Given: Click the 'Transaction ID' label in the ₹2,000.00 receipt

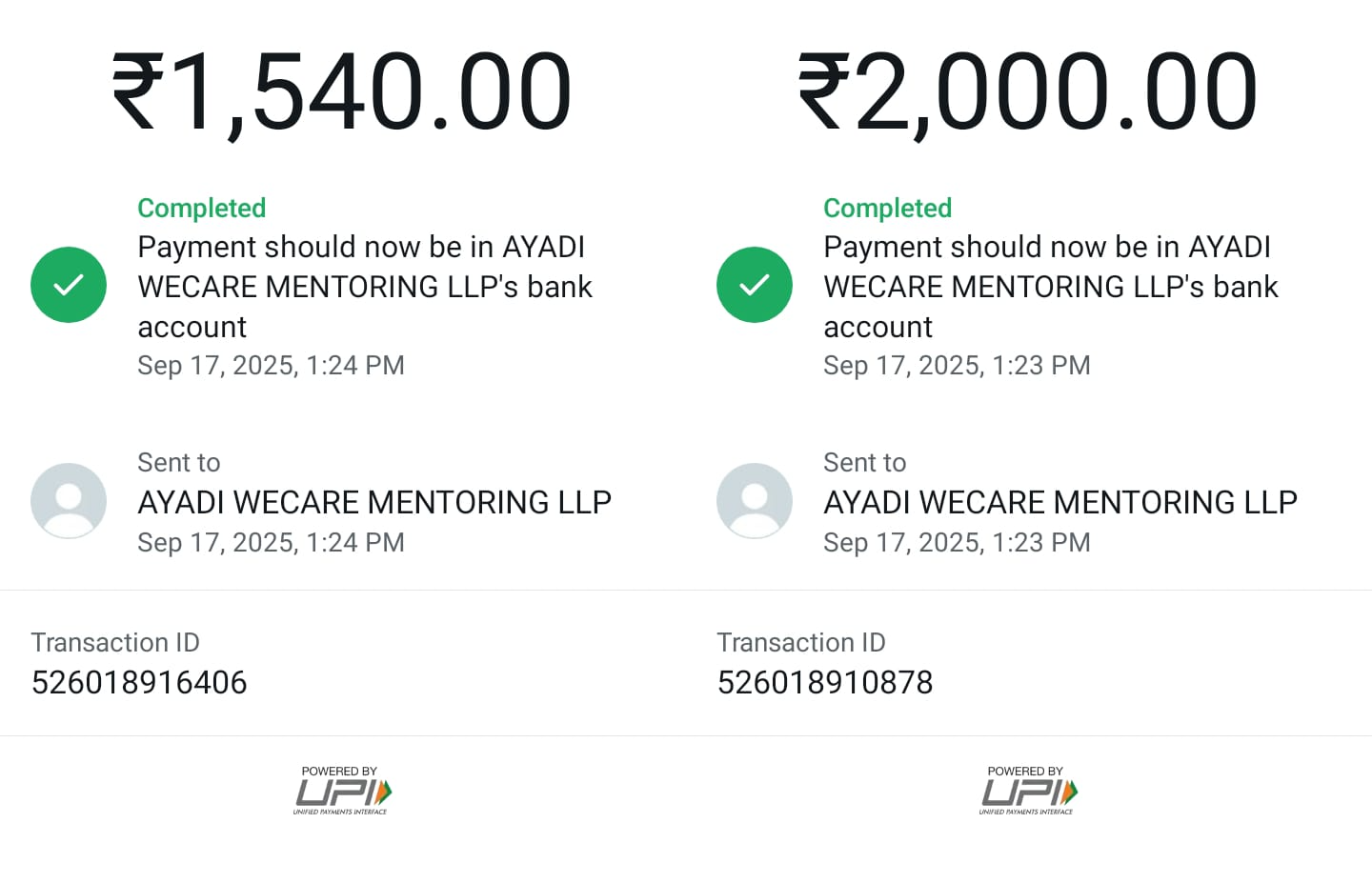Looking at the screenshot, I should pyautogui.click(x=801, y=643).
